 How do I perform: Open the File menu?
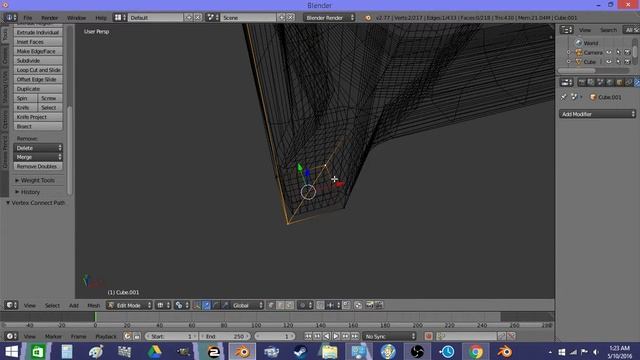[28, 18]
